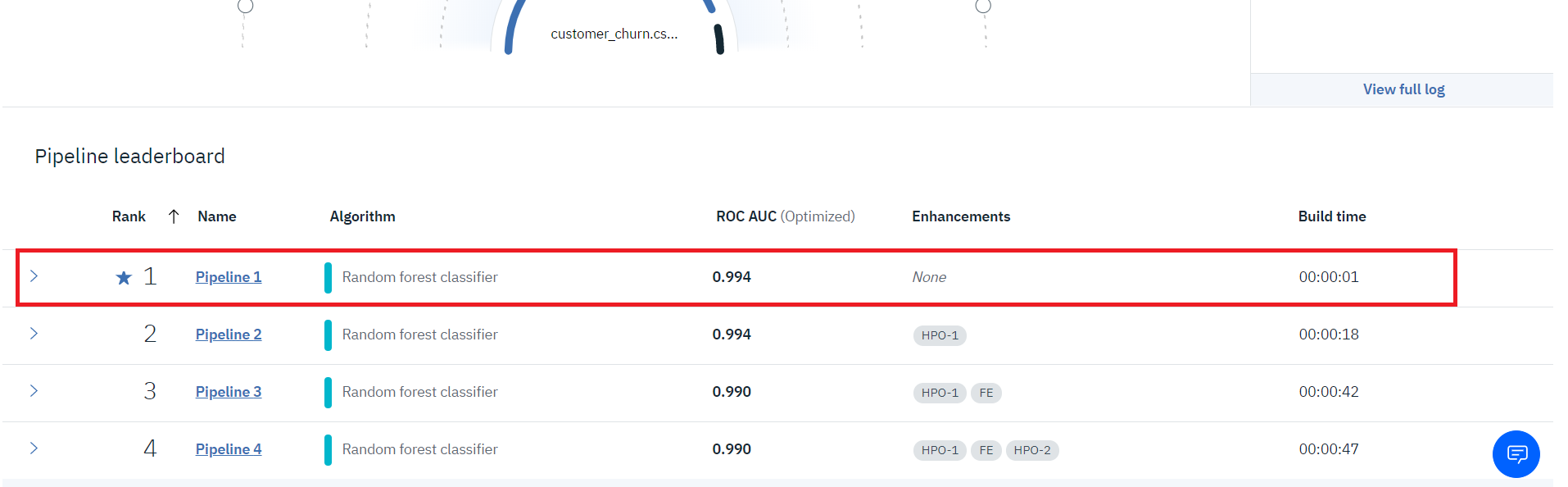Viewport: 1568px width, 487px height.
Task: Click the star icon on Pipeline 1
Action: click(x=124, y=278)
